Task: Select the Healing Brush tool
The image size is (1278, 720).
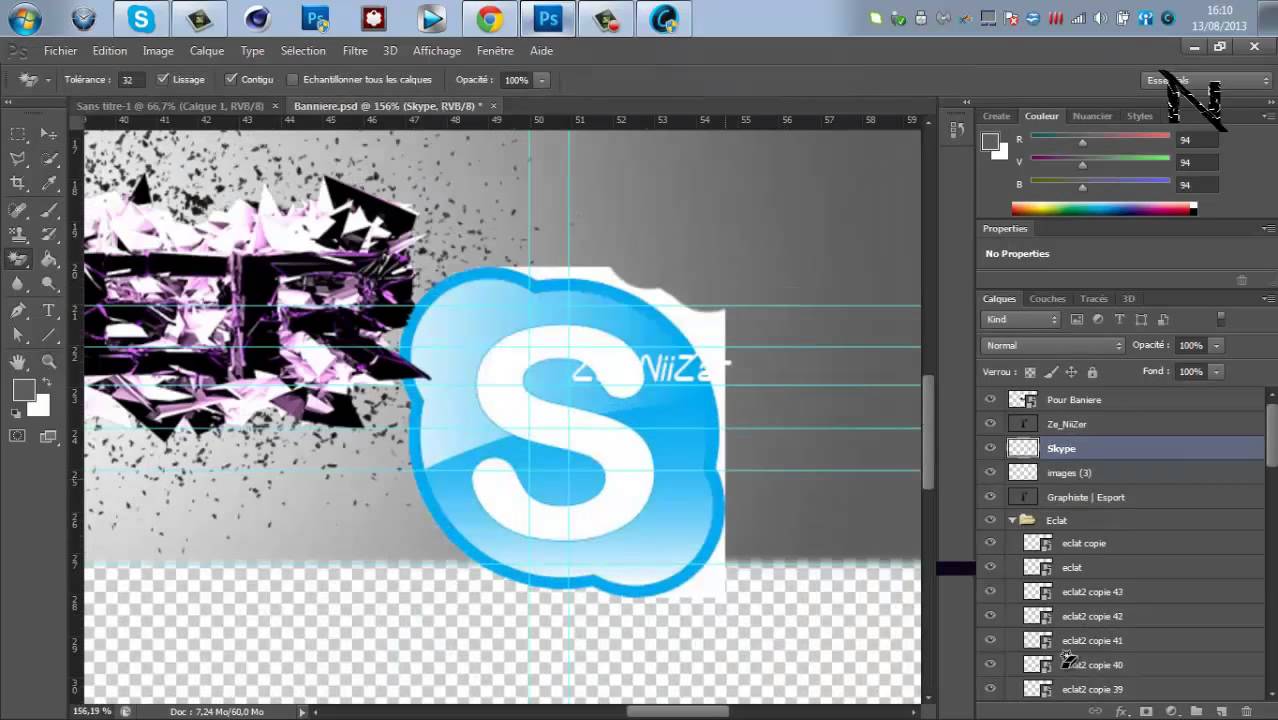Action: click(18, 210)
